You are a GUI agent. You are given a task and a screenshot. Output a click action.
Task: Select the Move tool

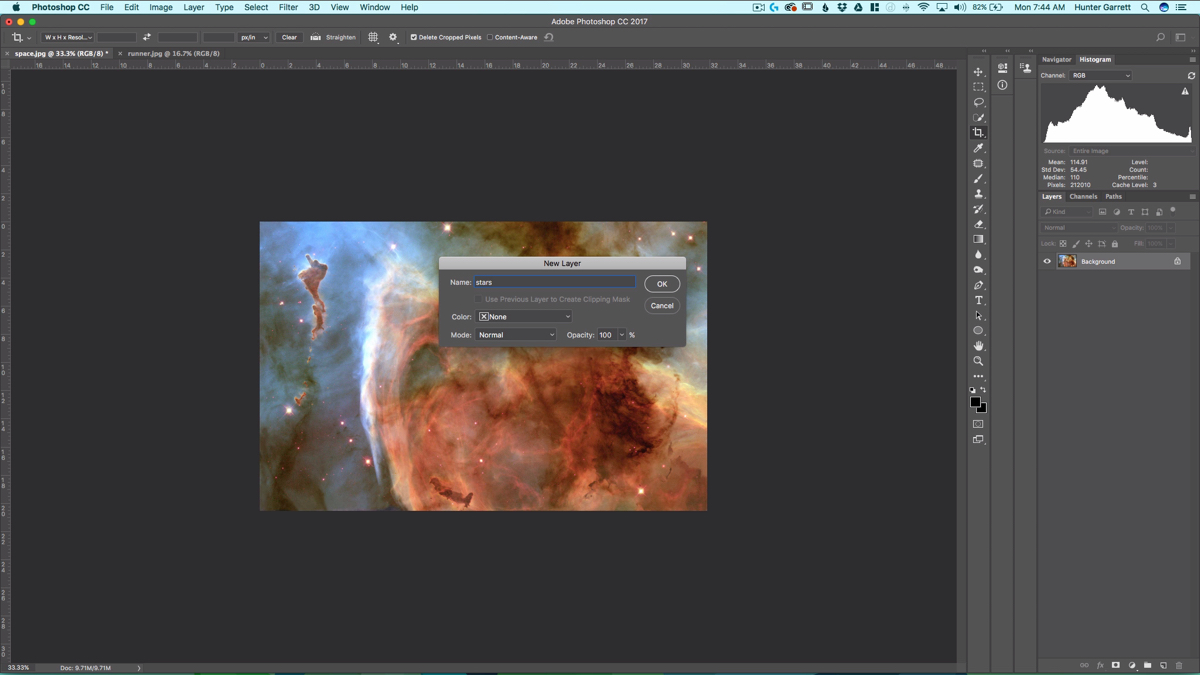(978, 72)
